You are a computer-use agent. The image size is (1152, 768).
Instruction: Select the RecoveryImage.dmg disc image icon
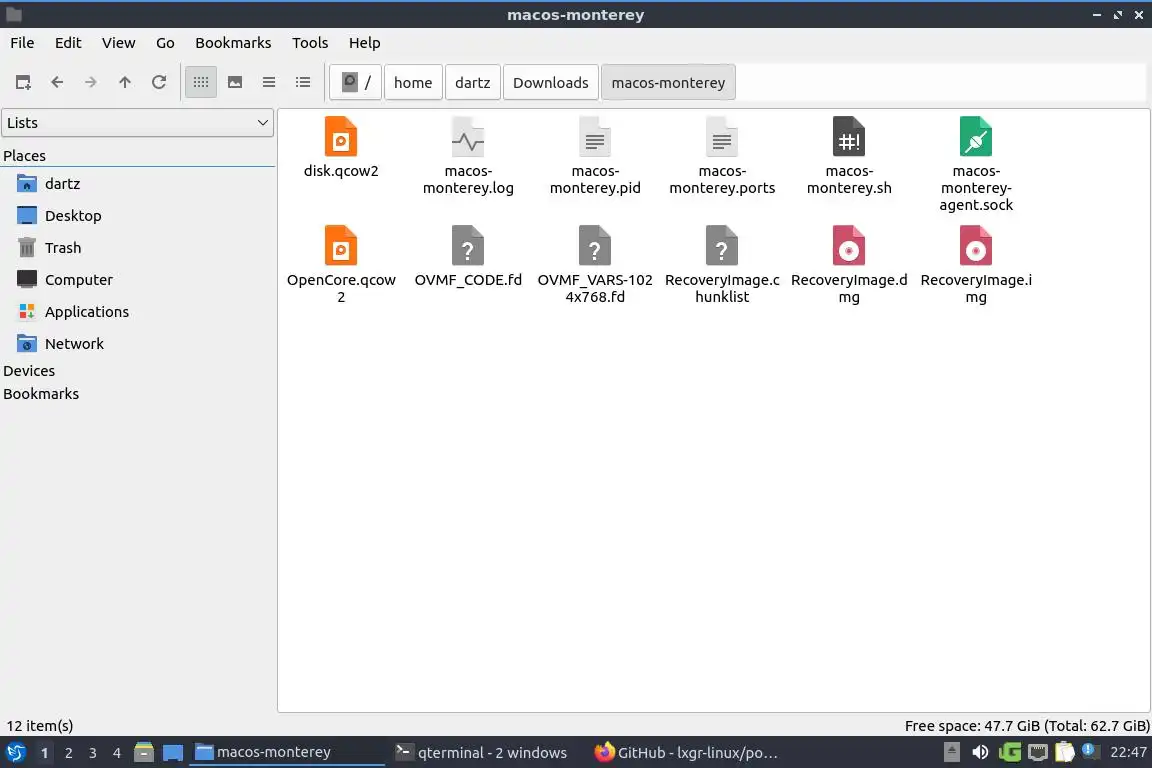pyautogui.click(x=849, y=246)
